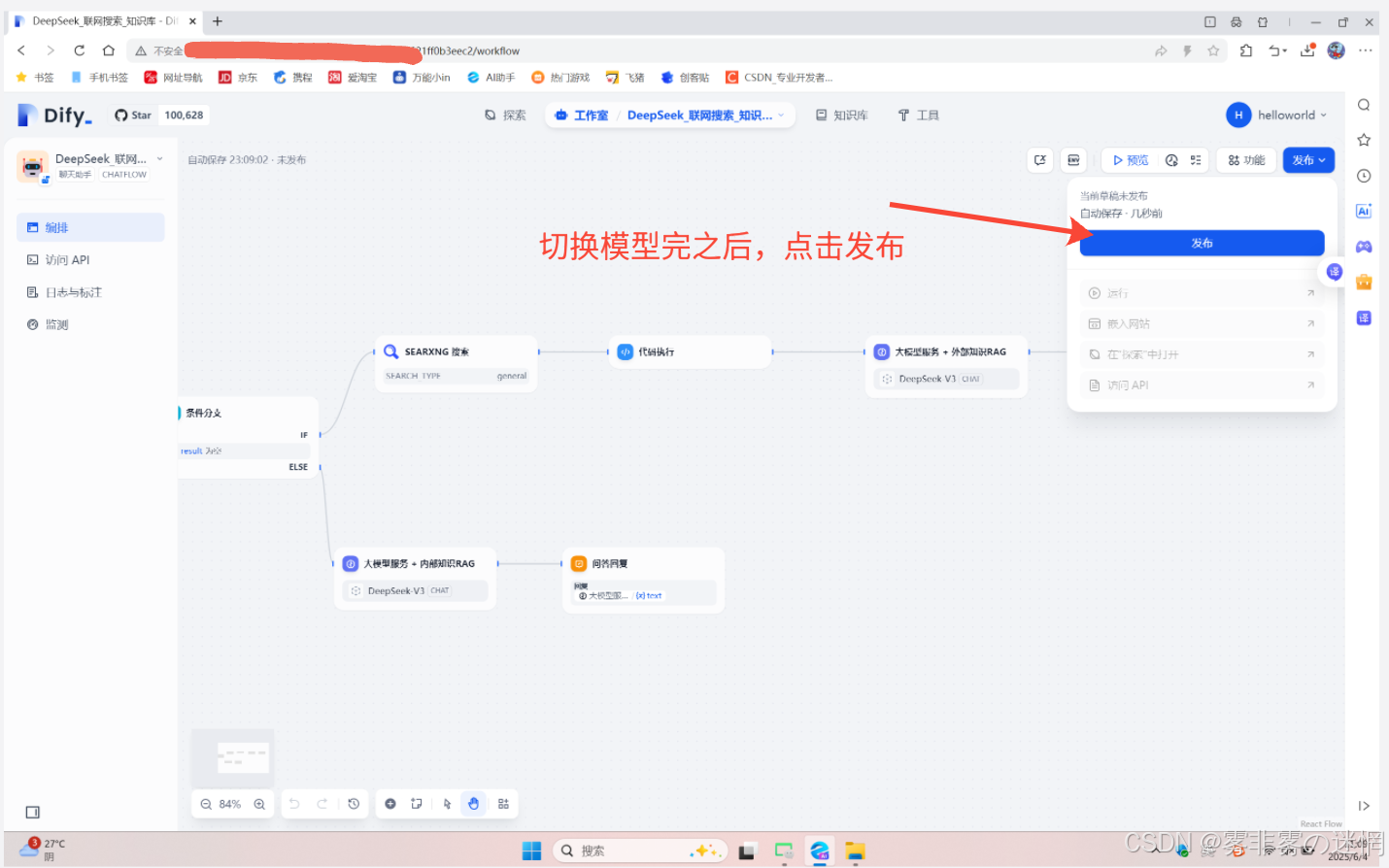Click the browser back arrow

click(x=21, y=50)
